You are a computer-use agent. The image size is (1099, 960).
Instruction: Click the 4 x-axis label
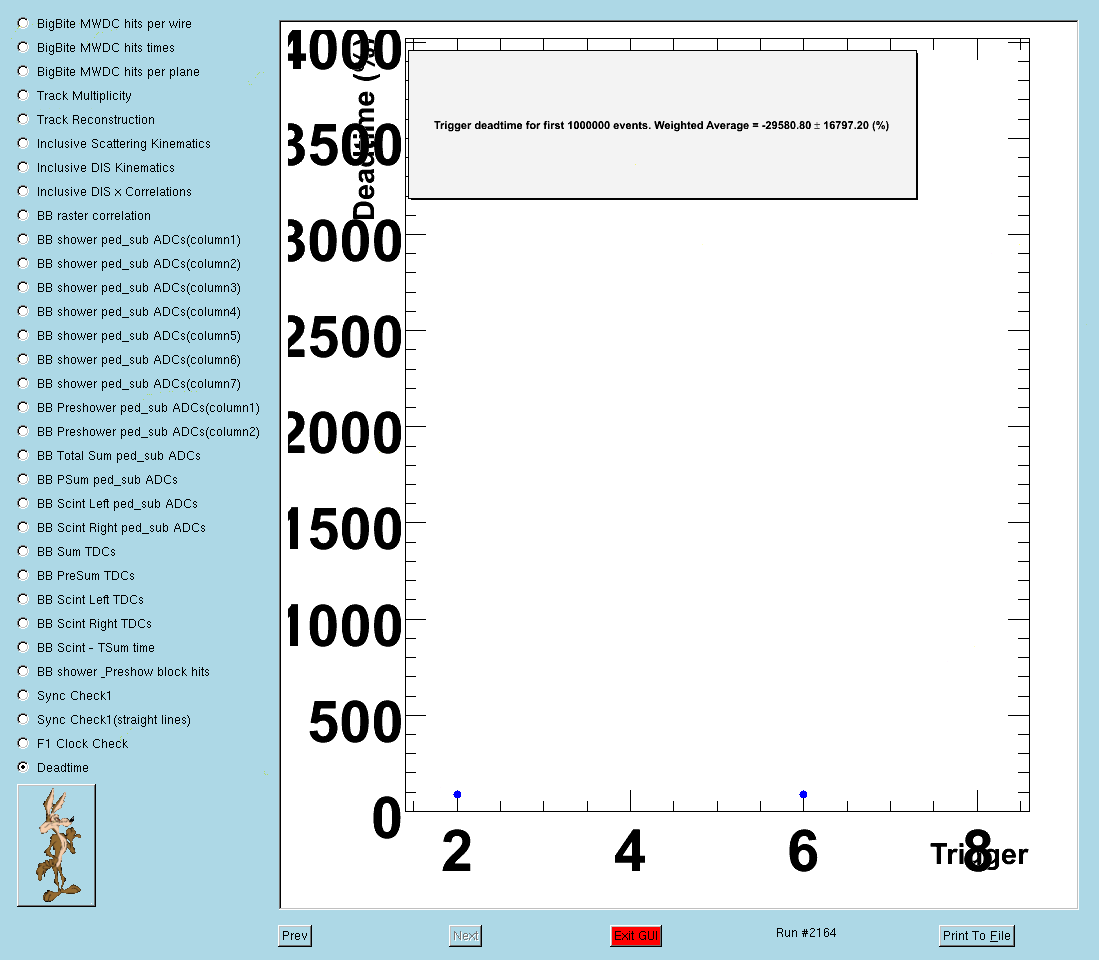tap(629, 851)
